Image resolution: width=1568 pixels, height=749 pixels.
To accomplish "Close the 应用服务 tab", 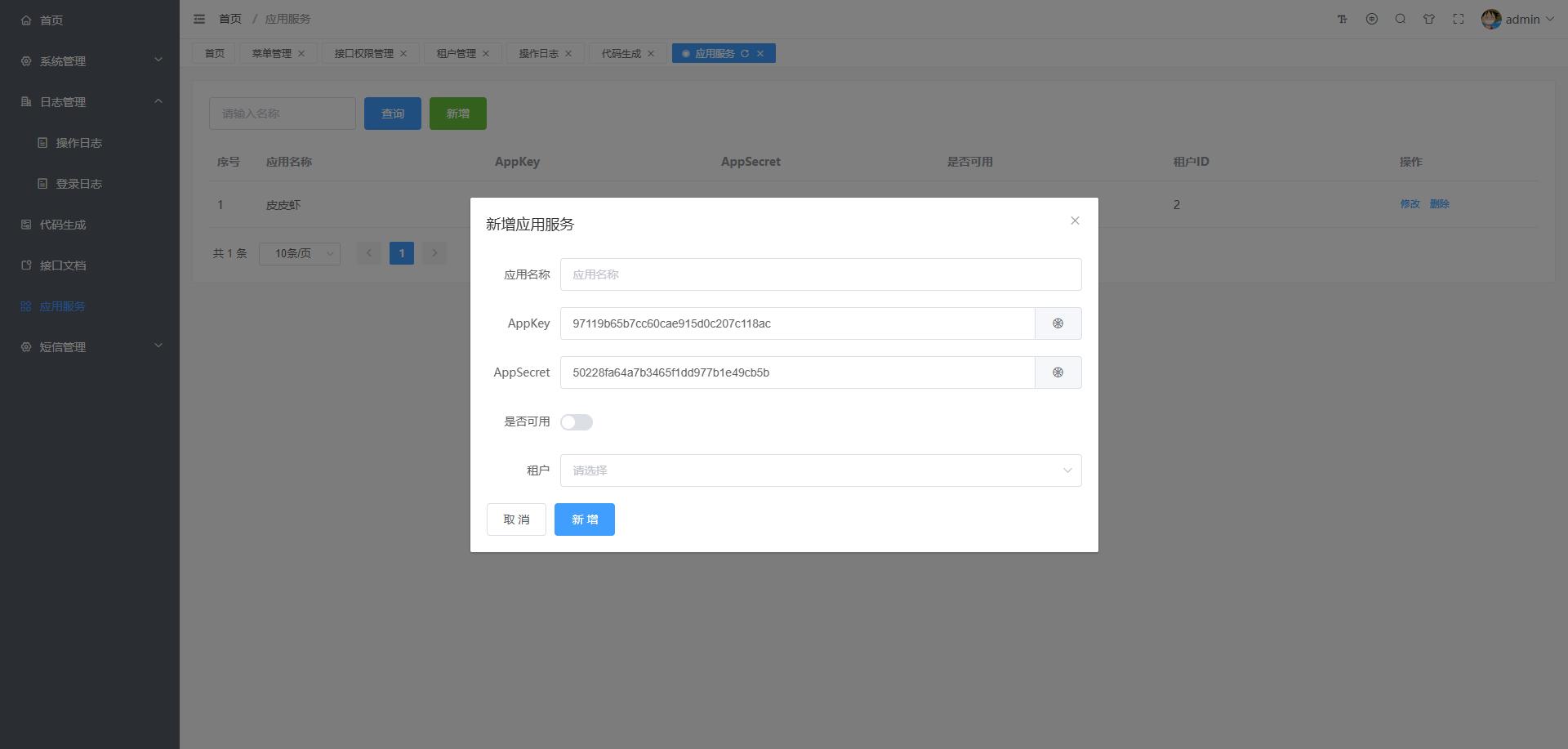I will click(x=760, y=54).
